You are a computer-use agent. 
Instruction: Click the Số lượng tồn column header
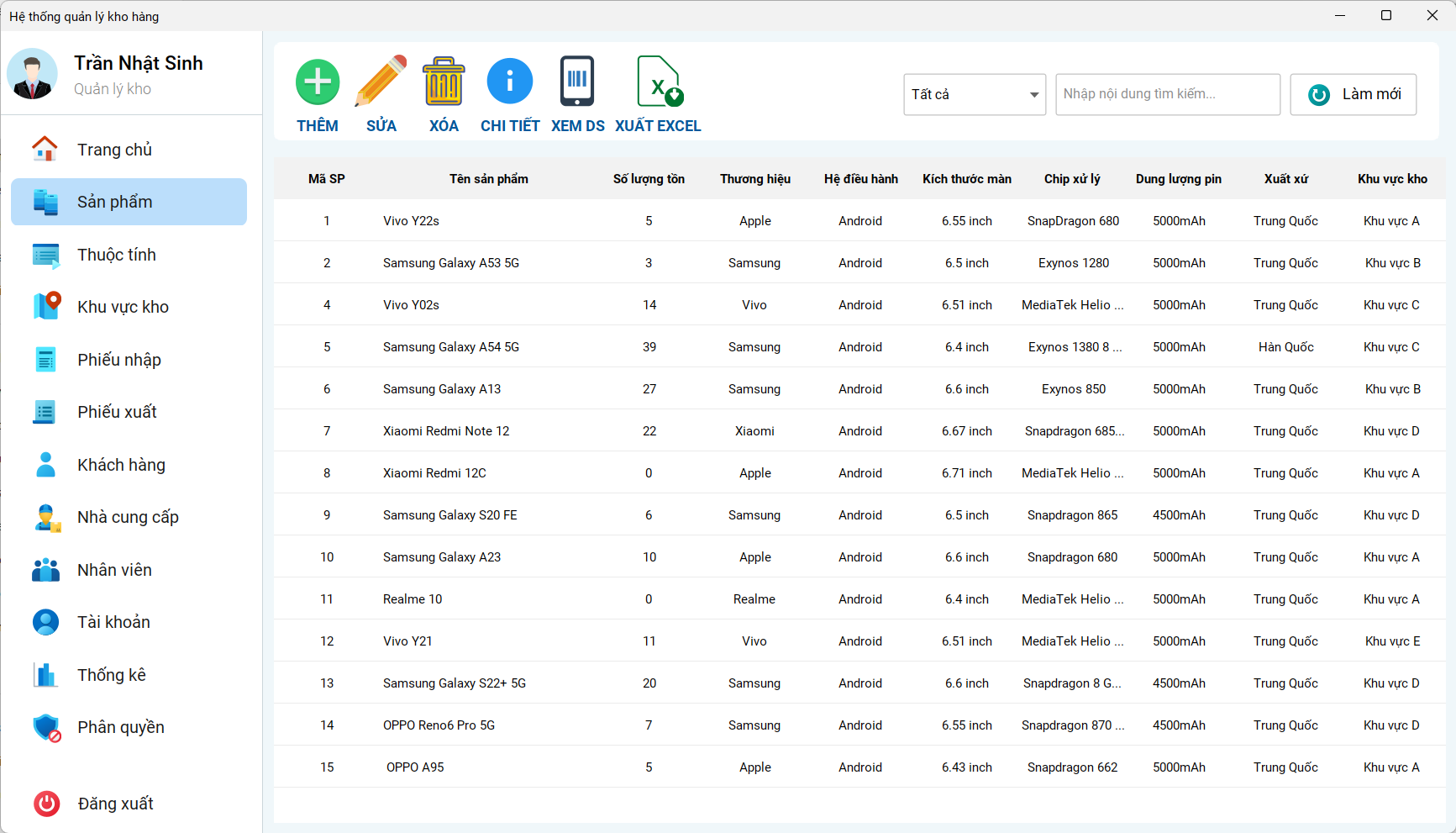click(x=649, y=179)
